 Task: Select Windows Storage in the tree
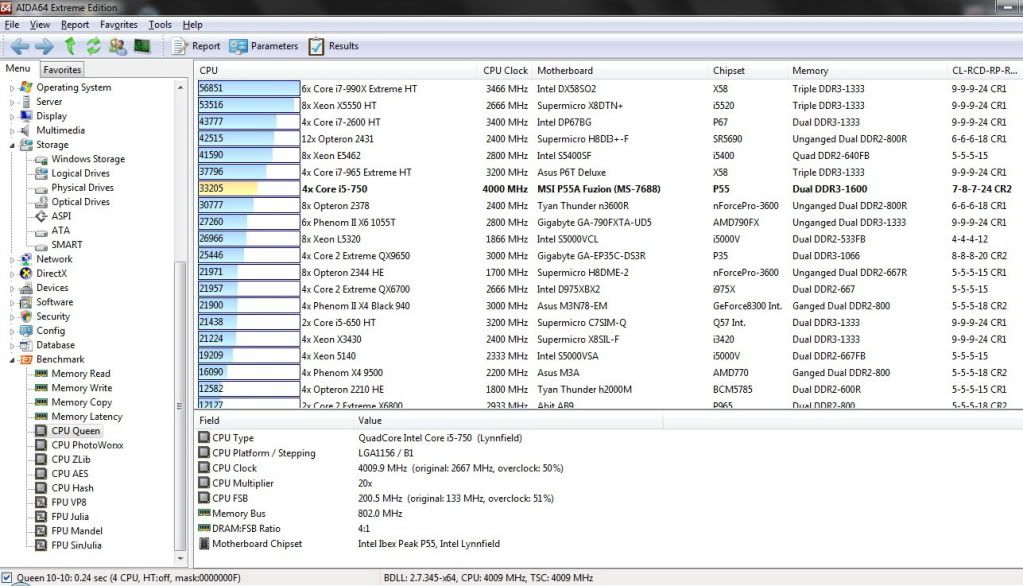coord(88,159)
